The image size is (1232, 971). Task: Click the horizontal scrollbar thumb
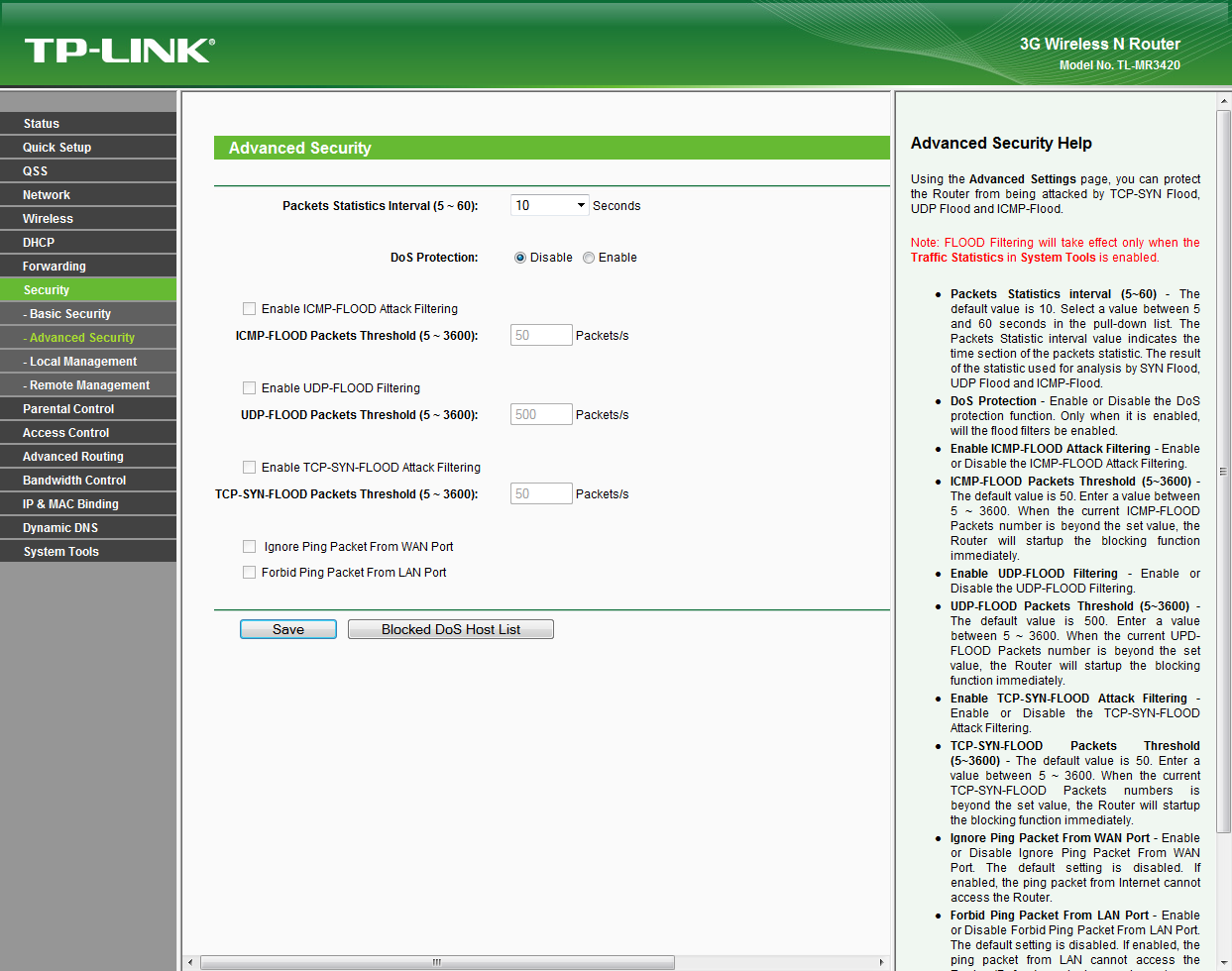(x=436, y=962)
